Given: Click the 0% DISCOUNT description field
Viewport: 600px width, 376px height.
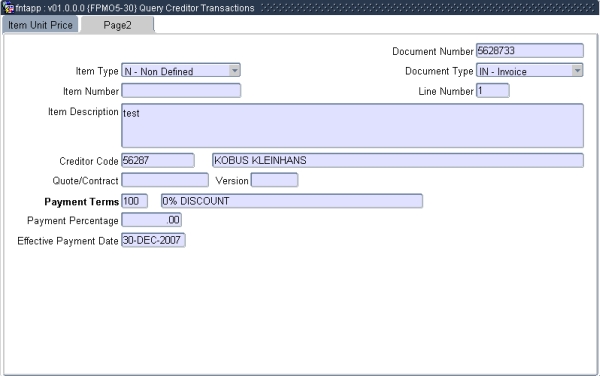Looking at the screenshot, I should click(292, 201).
